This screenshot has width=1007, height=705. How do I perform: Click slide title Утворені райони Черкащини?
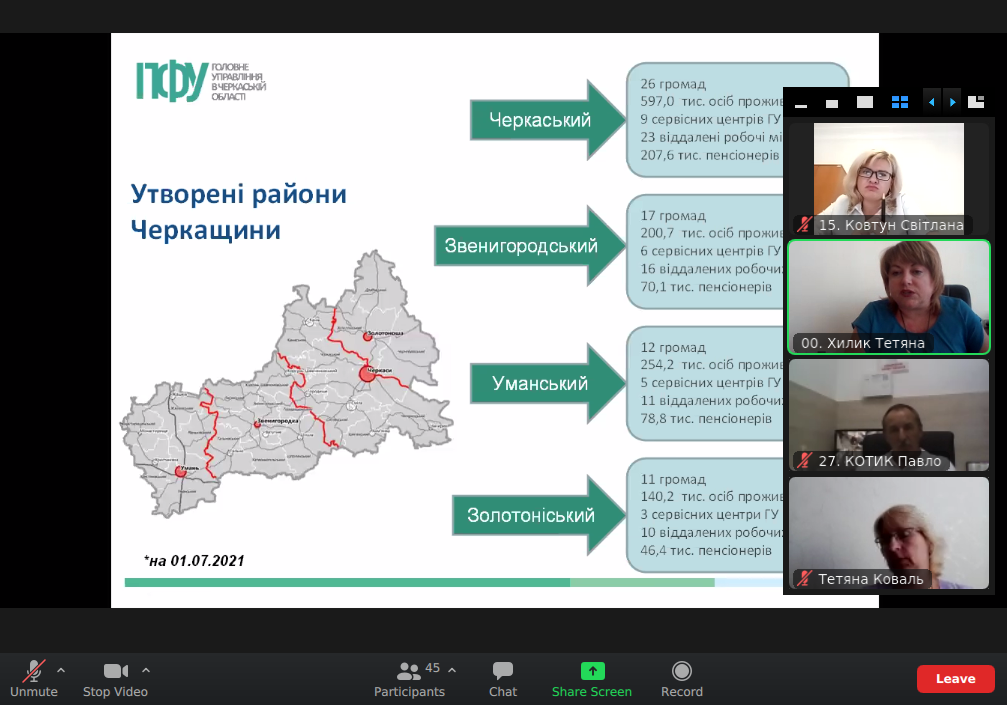tap(238, 212)
